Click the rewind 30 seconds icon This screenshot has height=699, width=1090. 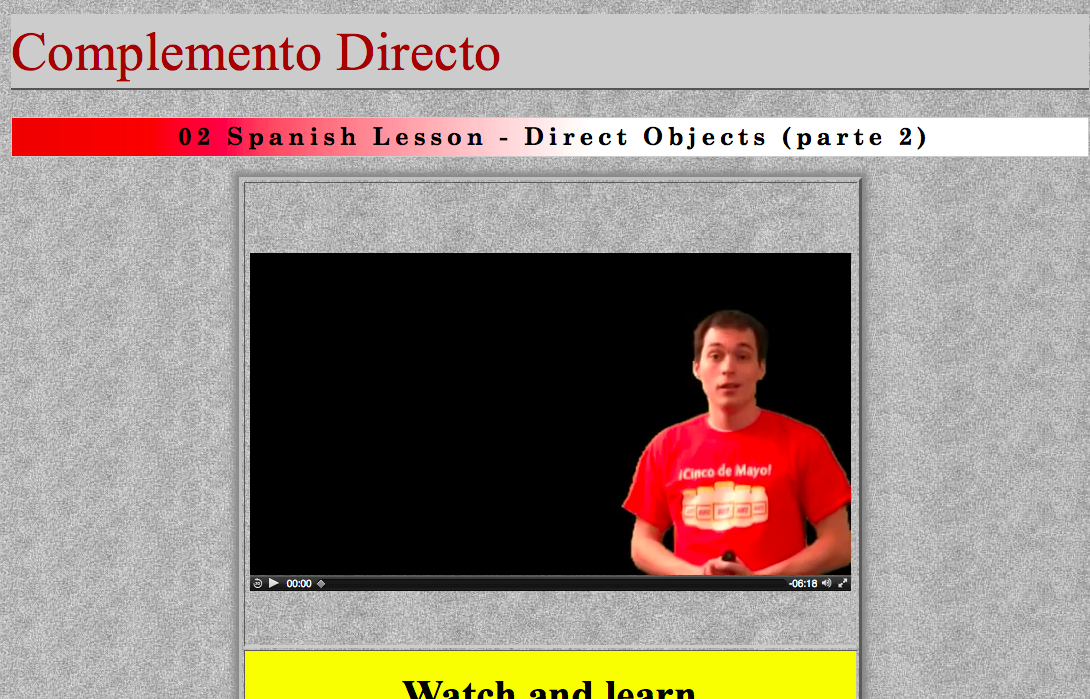(257, 584)
